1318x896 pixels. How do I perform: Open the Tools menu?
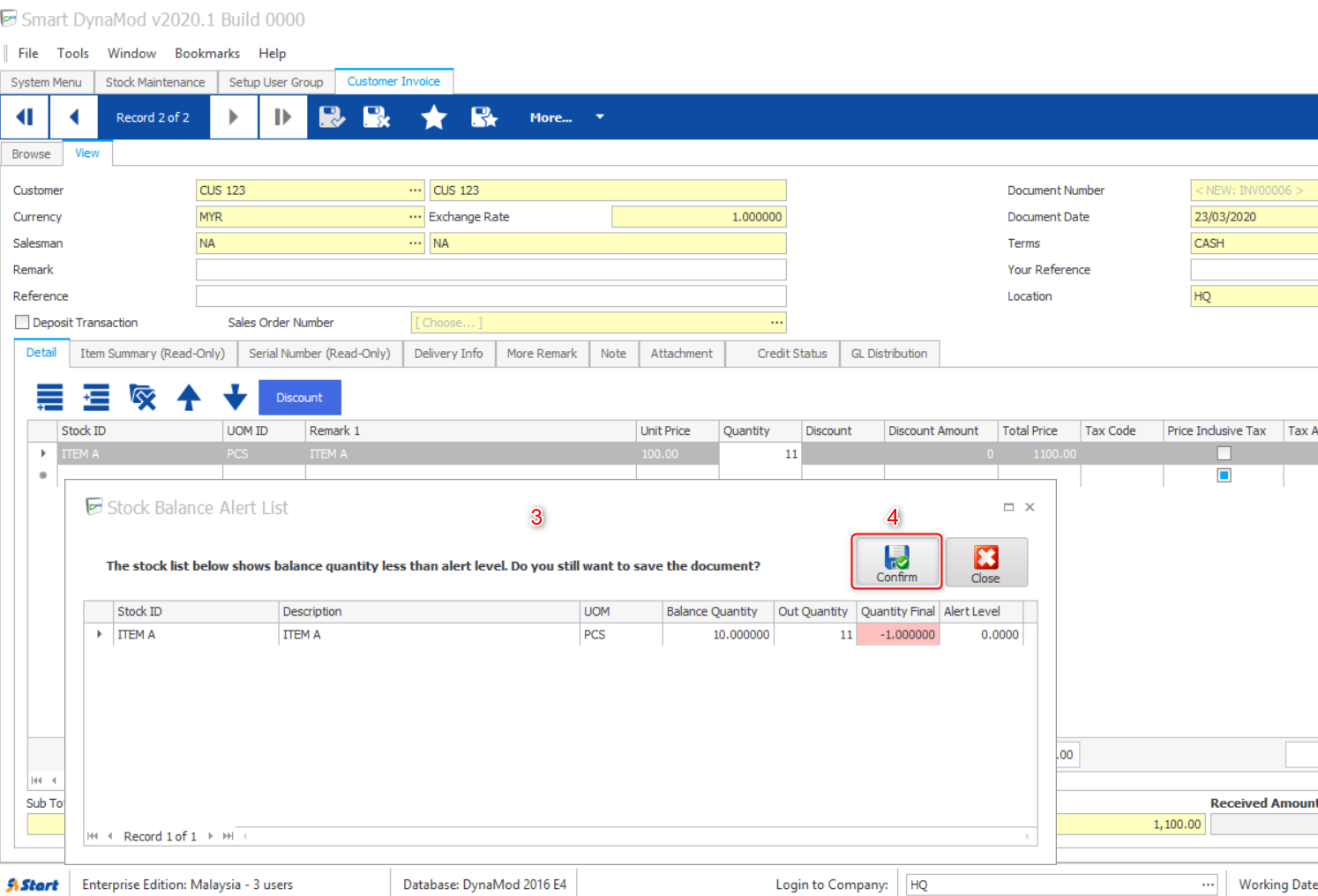[73, 54]
